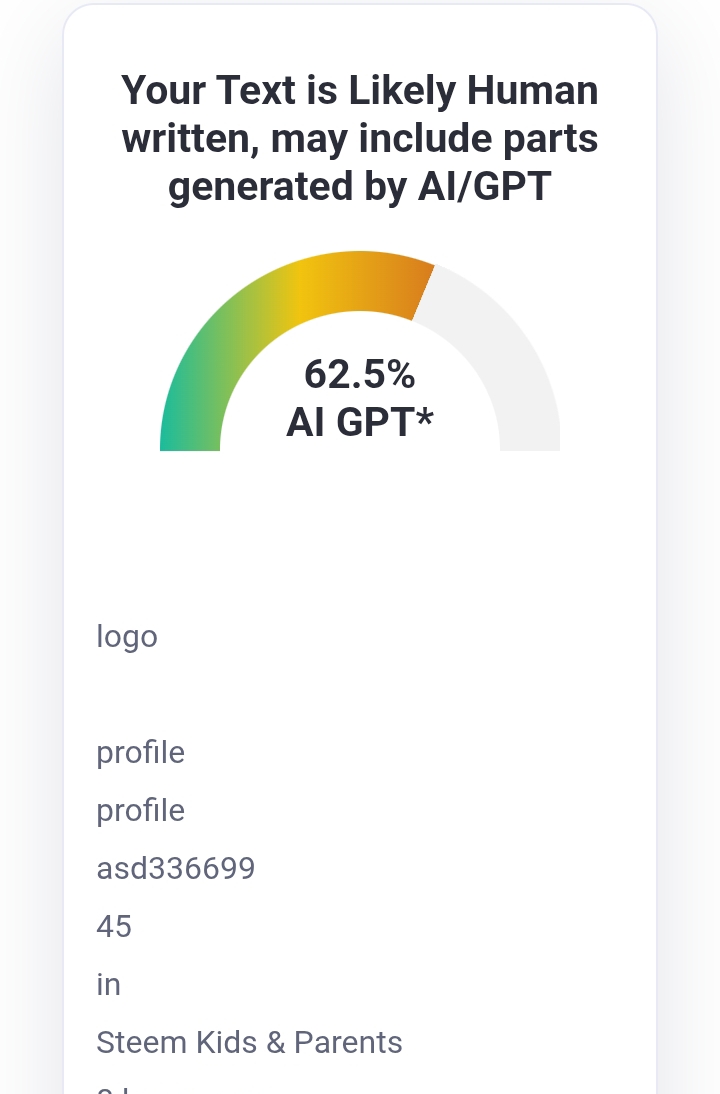Click the username asd336699
720x1094 pixels.
click(176, 869)
